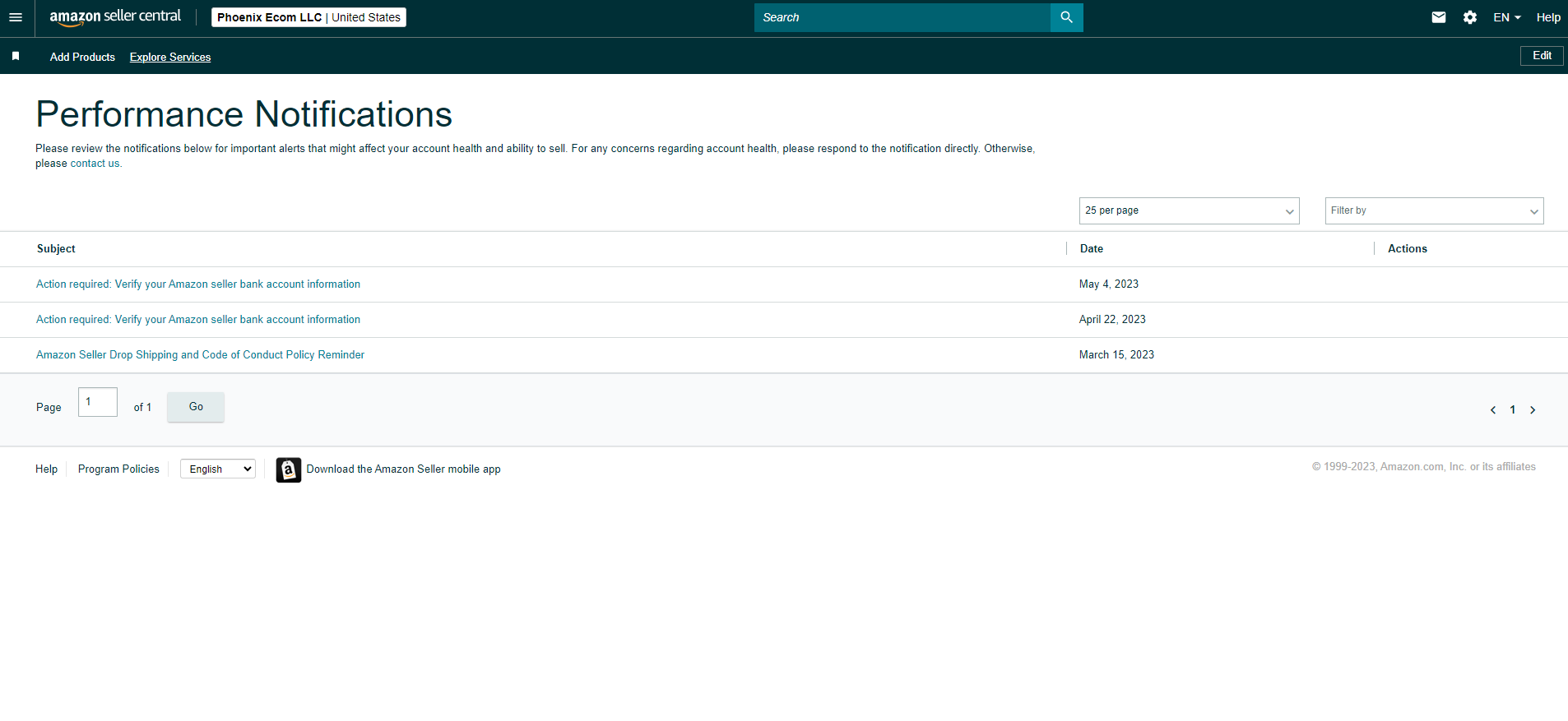This screenshot has width=1568, height=721.
Task: Click the page number input box
Action: pos(98,402)
